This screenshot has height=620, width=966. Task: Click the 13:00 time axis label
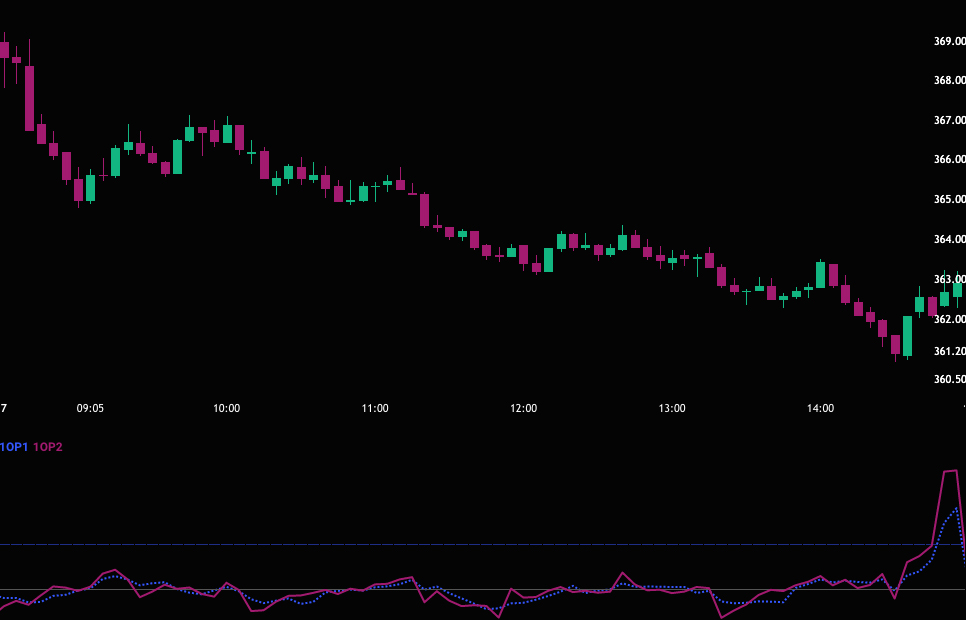(x=672, y=408)
